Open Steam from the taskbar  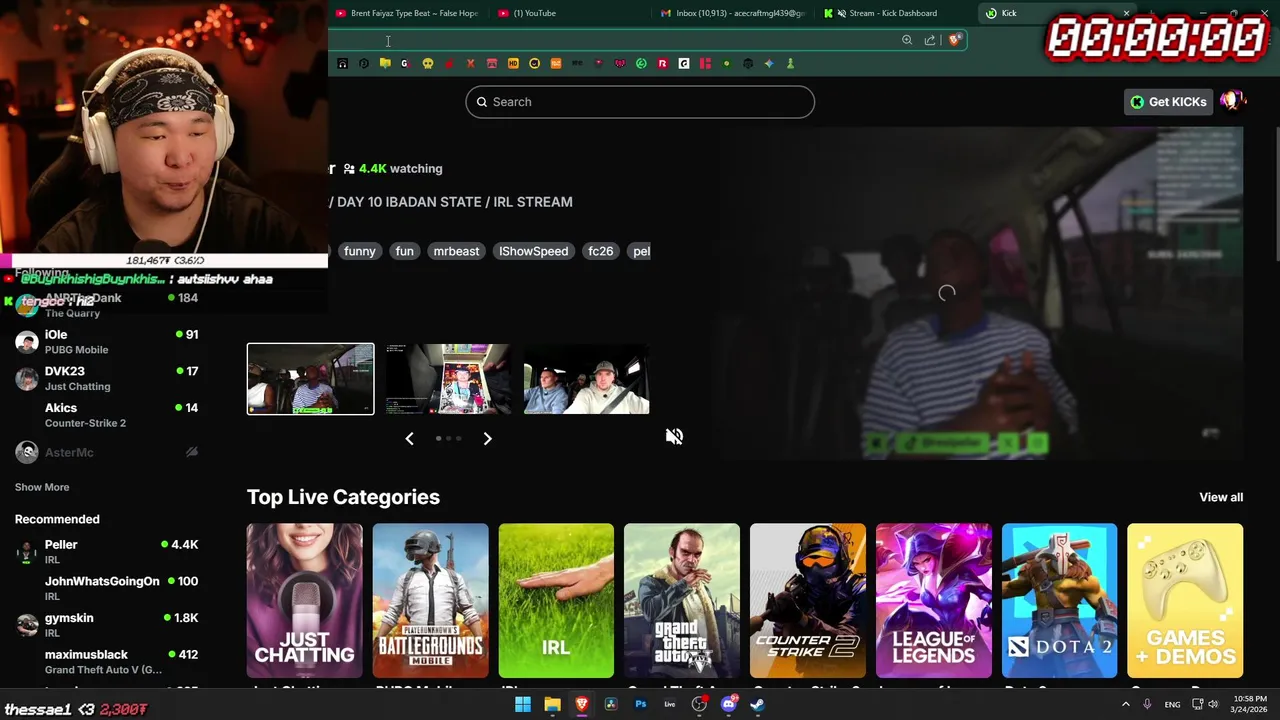758,704
